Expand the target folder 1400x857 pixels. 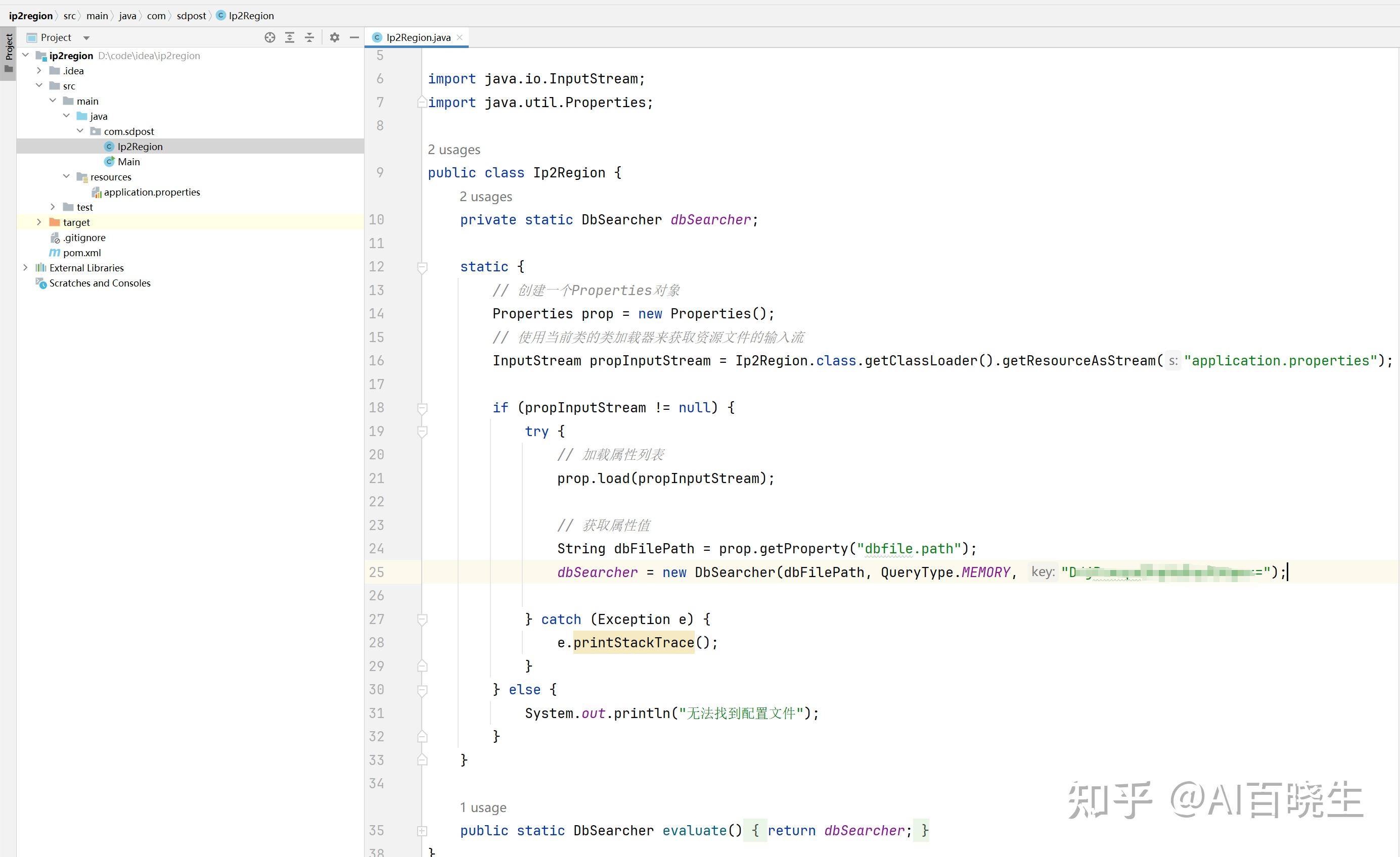tap(38, 222)
